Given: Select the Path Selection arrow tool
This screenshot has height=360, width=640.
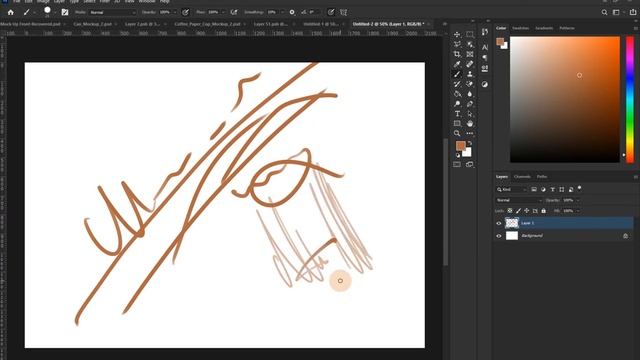Looking at the screenshot, I should tap(470, 114).
